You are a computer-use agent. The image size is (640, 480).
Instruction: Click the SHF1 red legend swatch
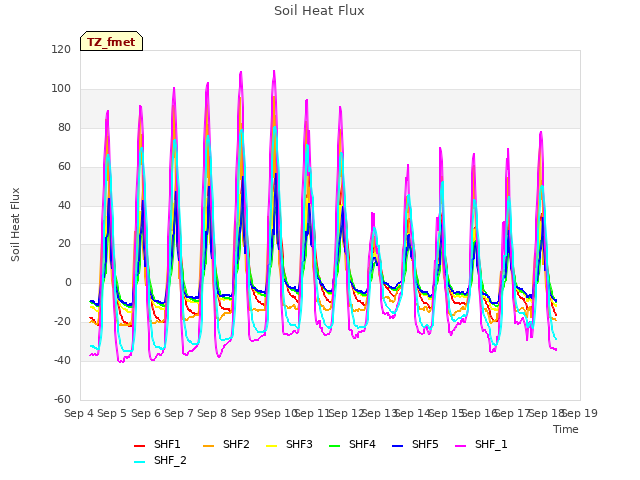click(x=140, y=446)
